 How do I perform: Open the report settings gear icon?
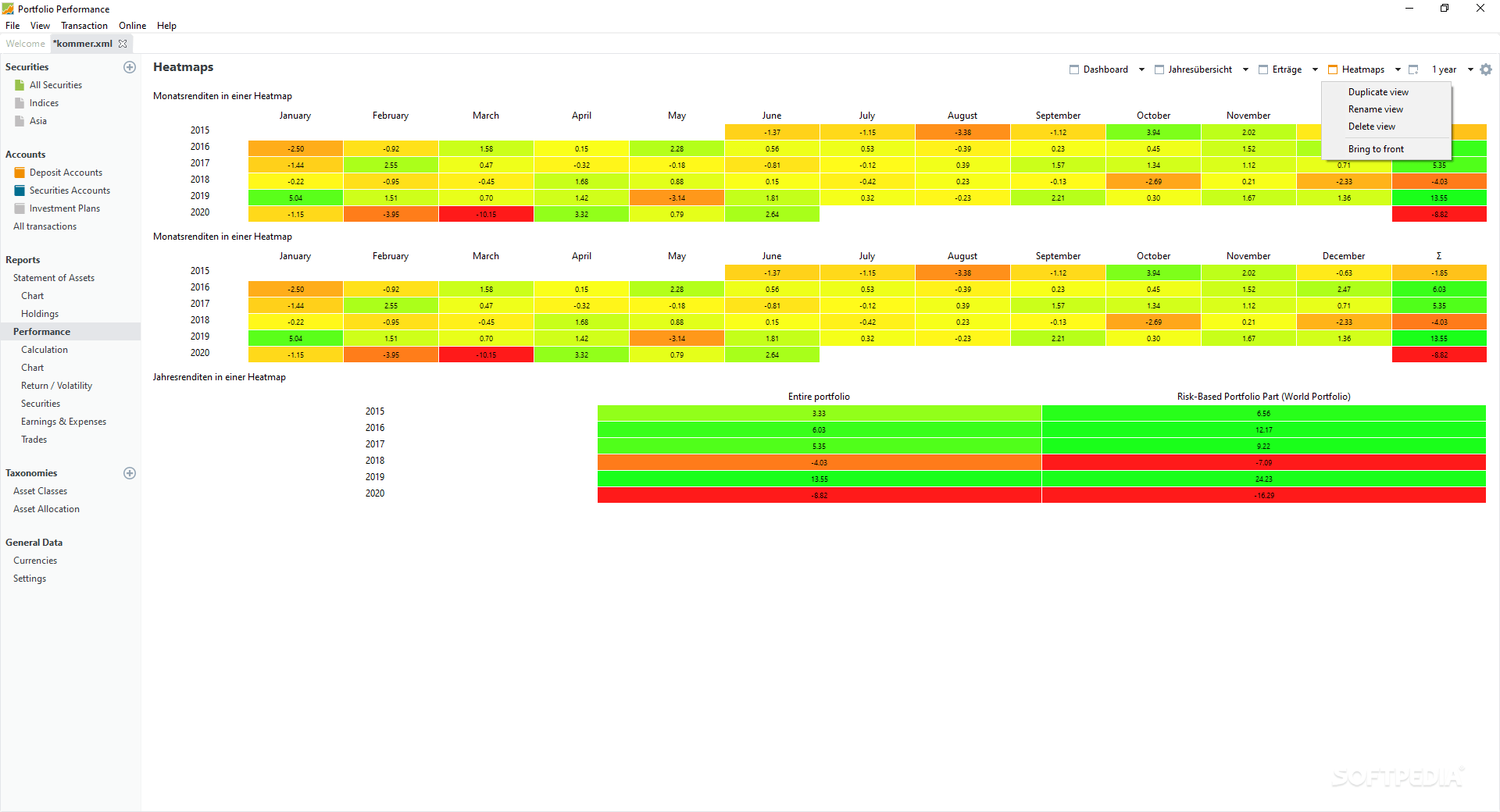point(1486,69)
